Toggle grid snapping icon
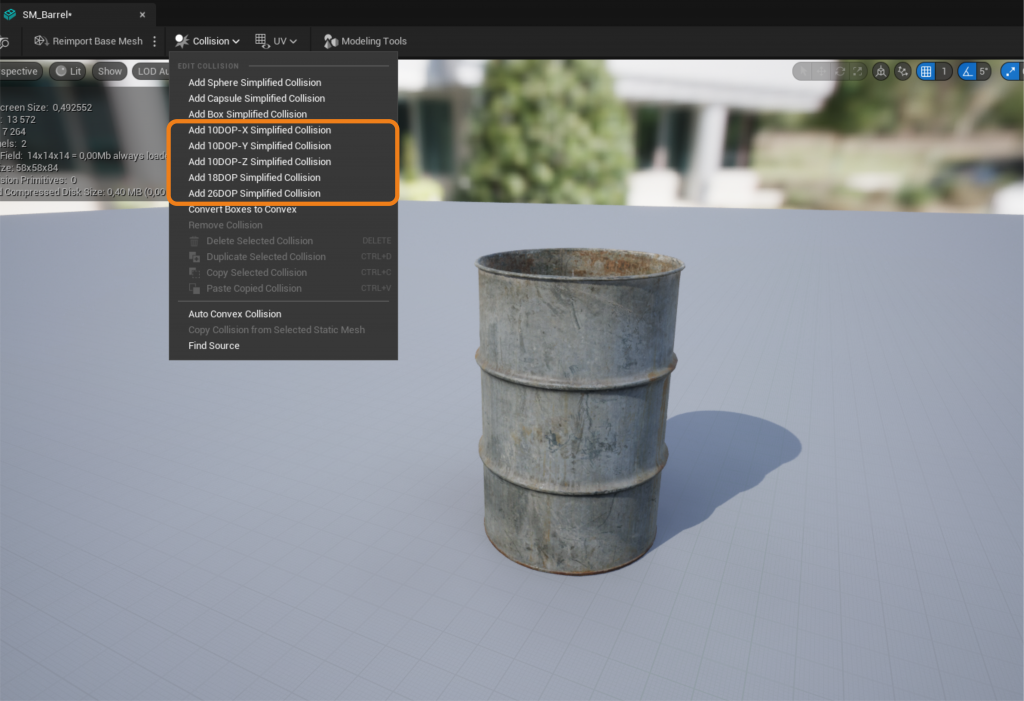Screen dimensions: 1024x701 click(x=926, y=71)
